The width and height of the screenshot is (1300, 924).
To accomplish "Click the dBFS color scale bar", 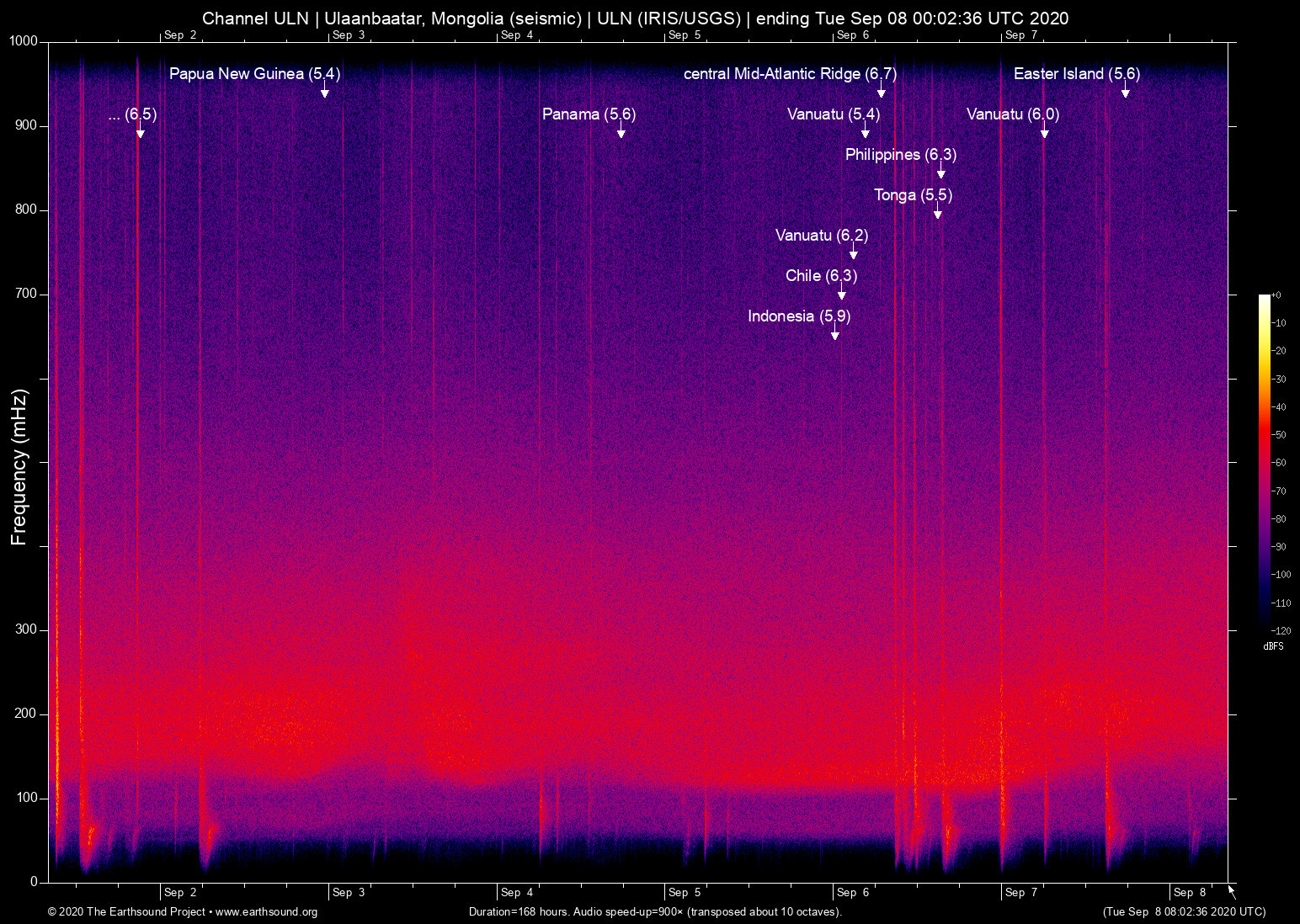I will (x=1264, y=463).
